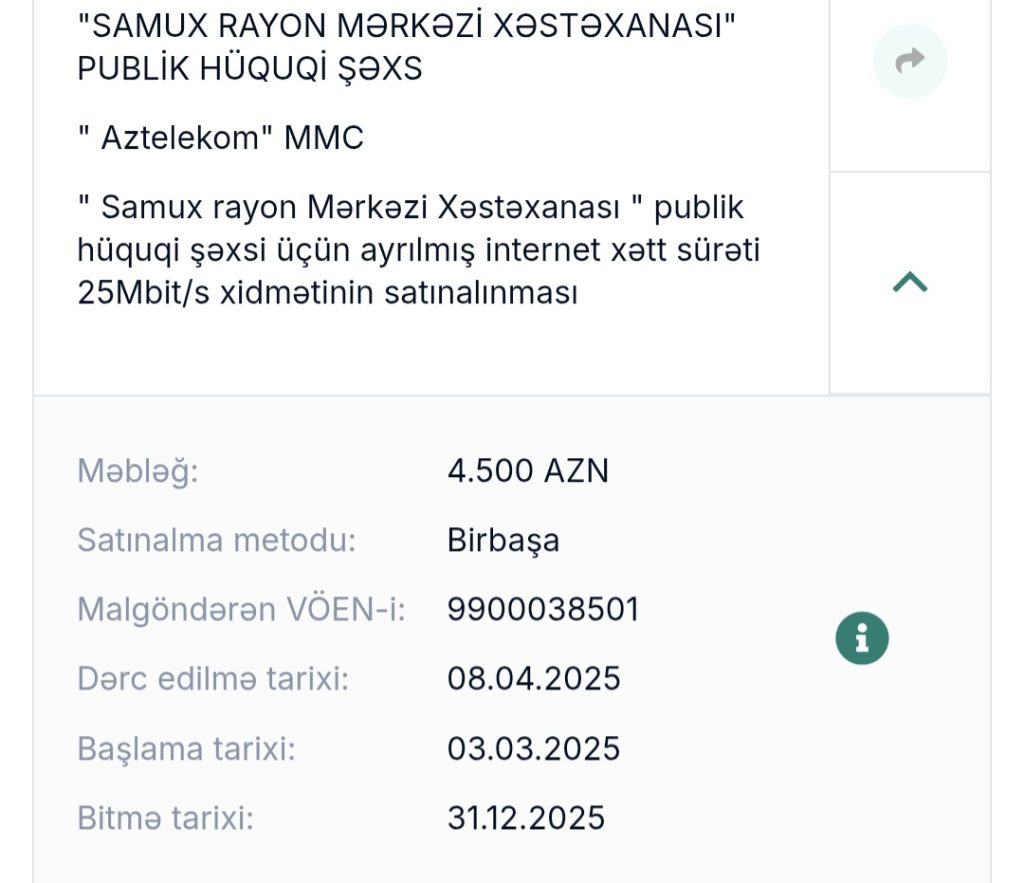1024x883 pixels.
Task: Click the "Satınalma metodu:" label
Action: pyautogui.click(x=216, y=540)
